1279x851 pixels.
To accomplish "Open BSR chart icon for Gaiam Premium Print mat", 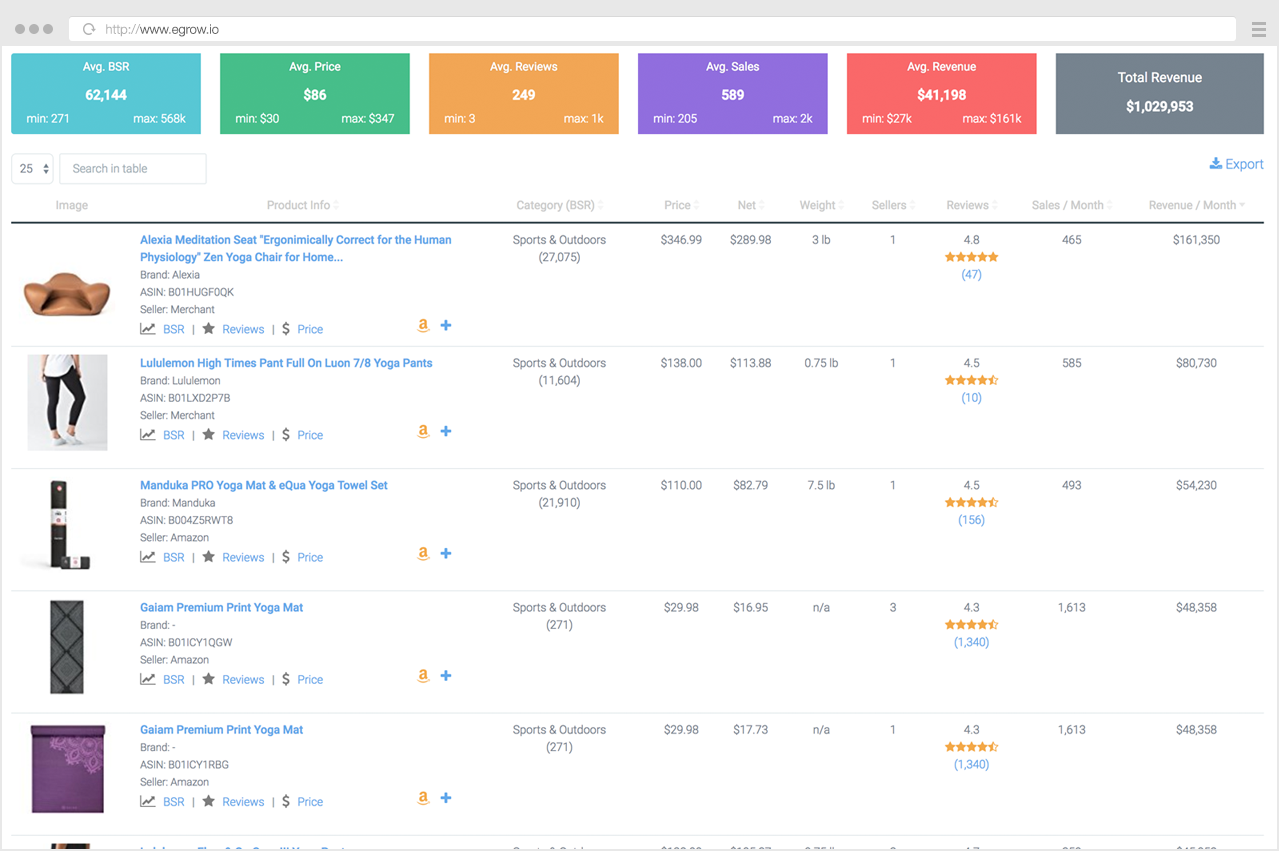I will pyautogui.click(x=147, y=679).
